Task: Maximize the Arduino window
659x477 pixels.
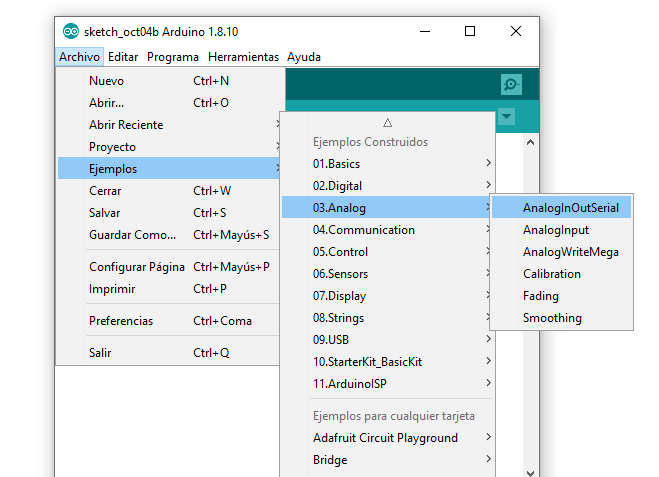Action: [470, 31]
